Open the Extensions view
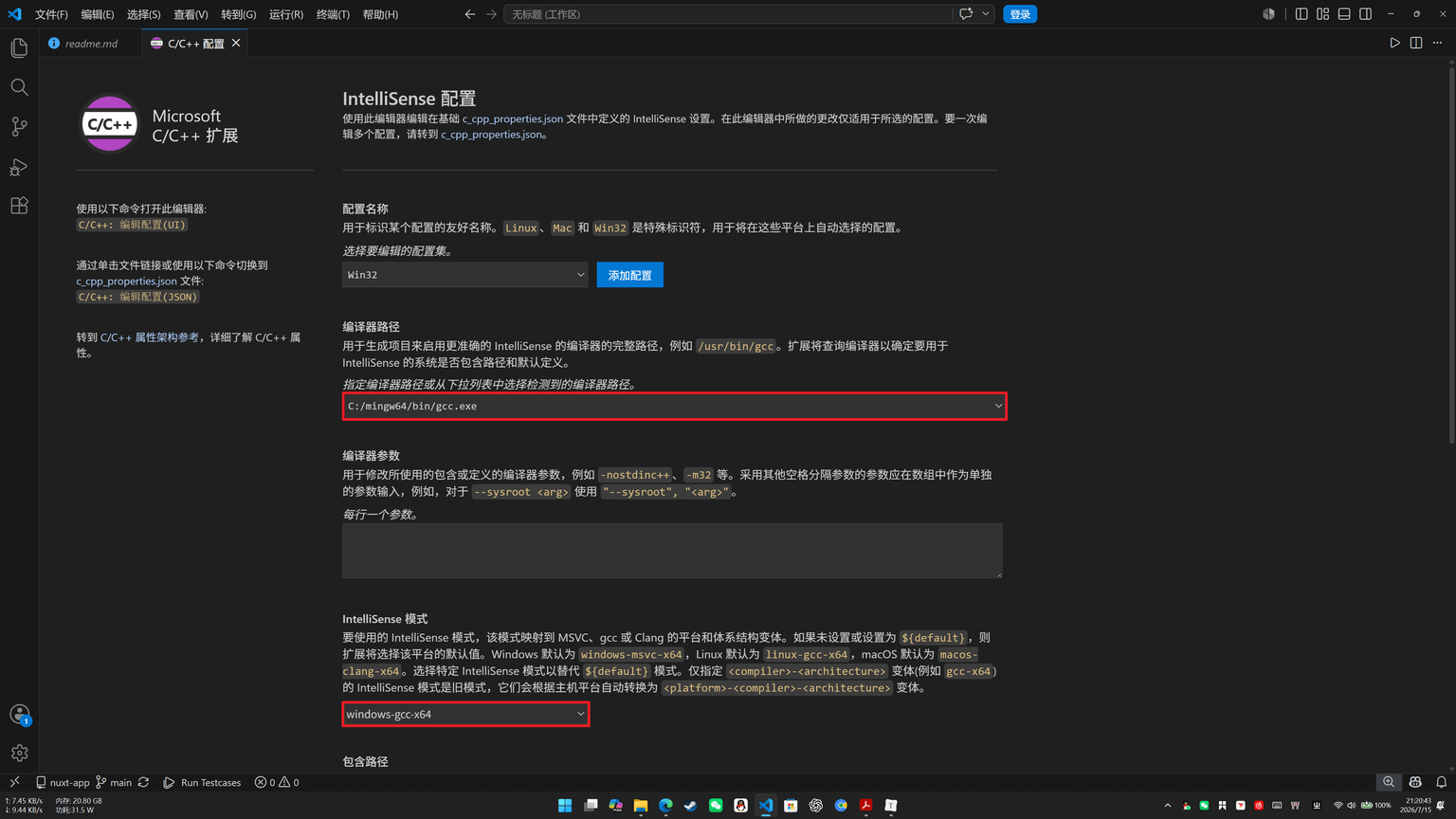Screen dimensions: 1456x819 click(x=19, y=206)
